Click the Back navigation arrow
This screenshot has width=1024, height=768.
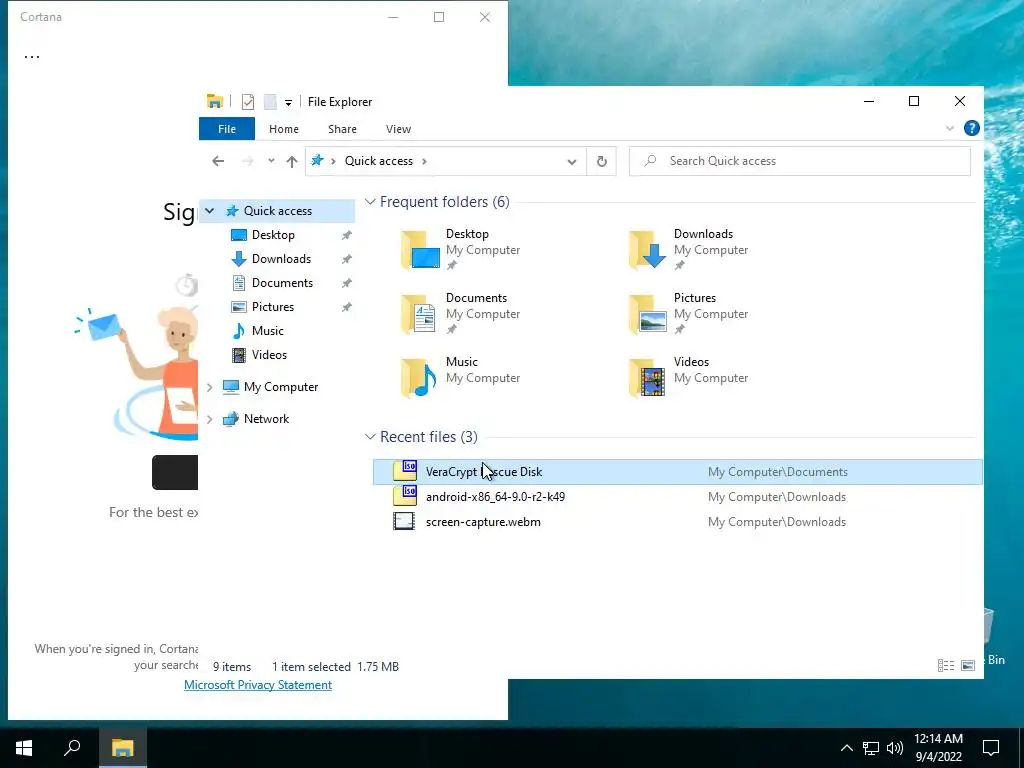pos(218,161)
